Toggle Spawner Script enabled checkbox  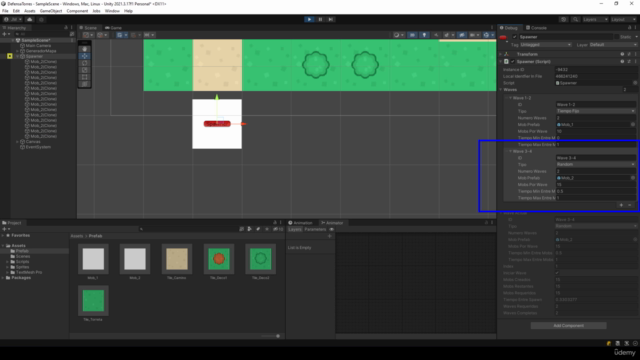coord(513,62)
